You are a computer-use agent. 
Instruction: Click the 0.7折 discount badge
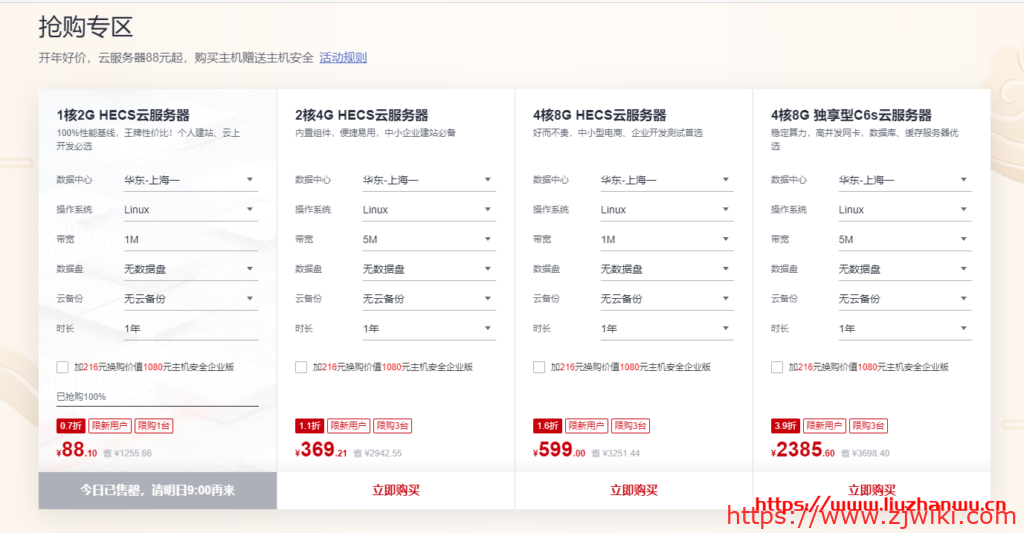tap(71, 426)
